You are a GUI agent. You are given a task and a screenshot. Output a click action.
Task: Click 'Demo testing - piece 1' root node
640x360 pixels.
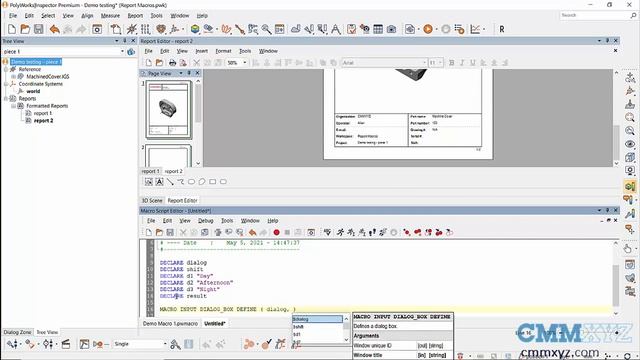[x=36, y=62]
